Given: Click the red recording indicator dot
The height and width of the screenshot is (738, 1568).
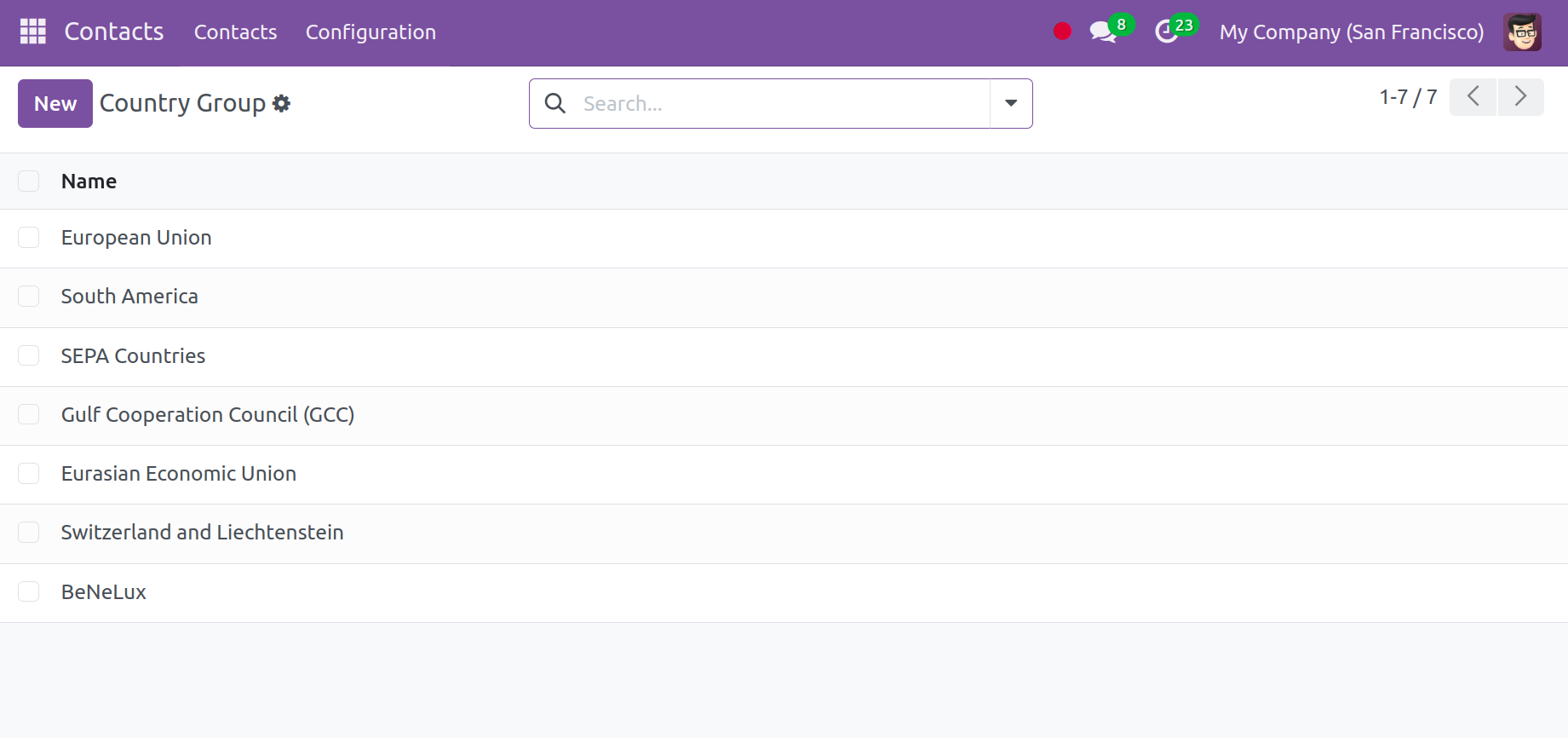Looking at the screenshot, I should (1062, 32).
